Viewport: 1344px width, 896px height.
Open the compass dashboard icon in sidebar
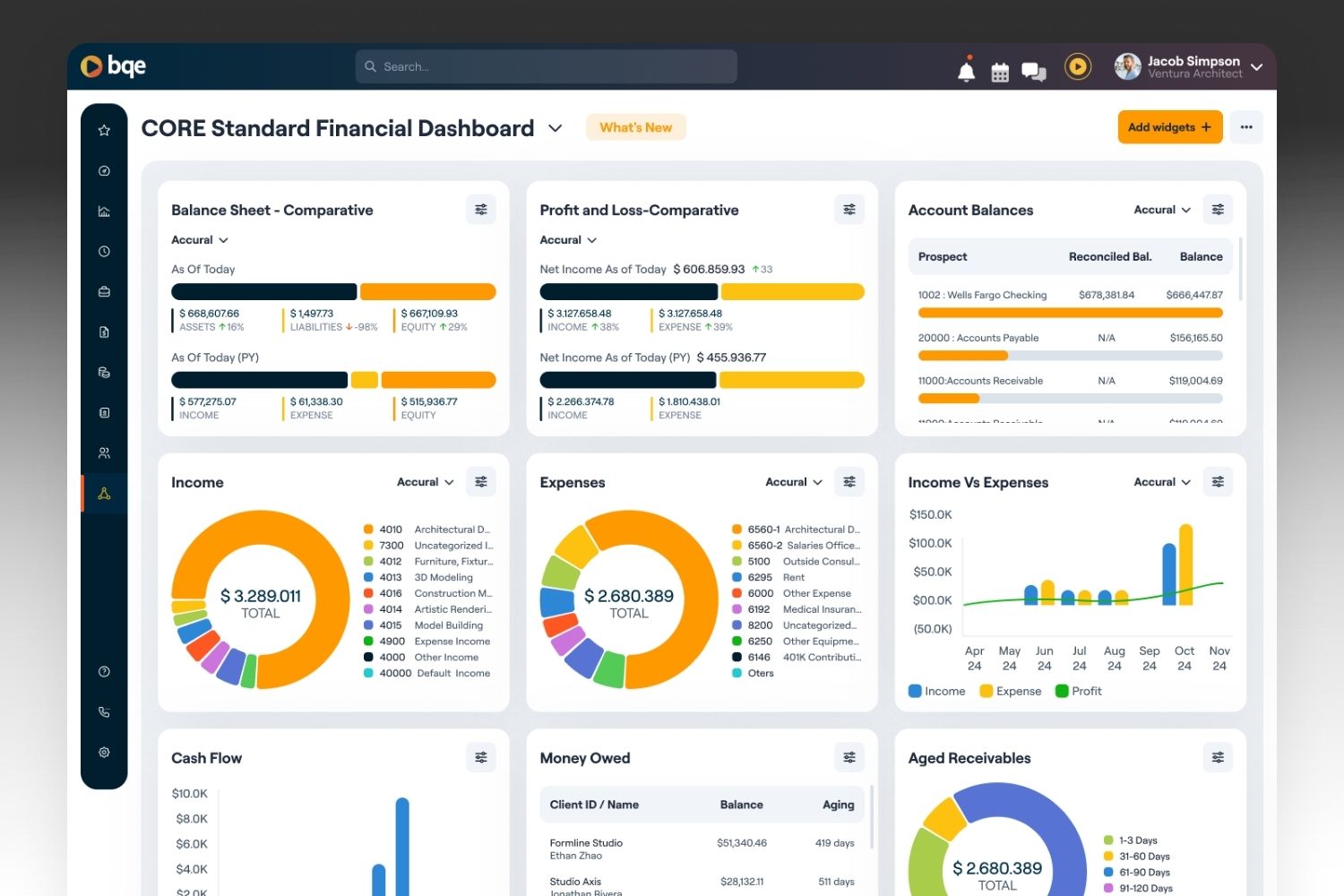(x=104, y=171)
